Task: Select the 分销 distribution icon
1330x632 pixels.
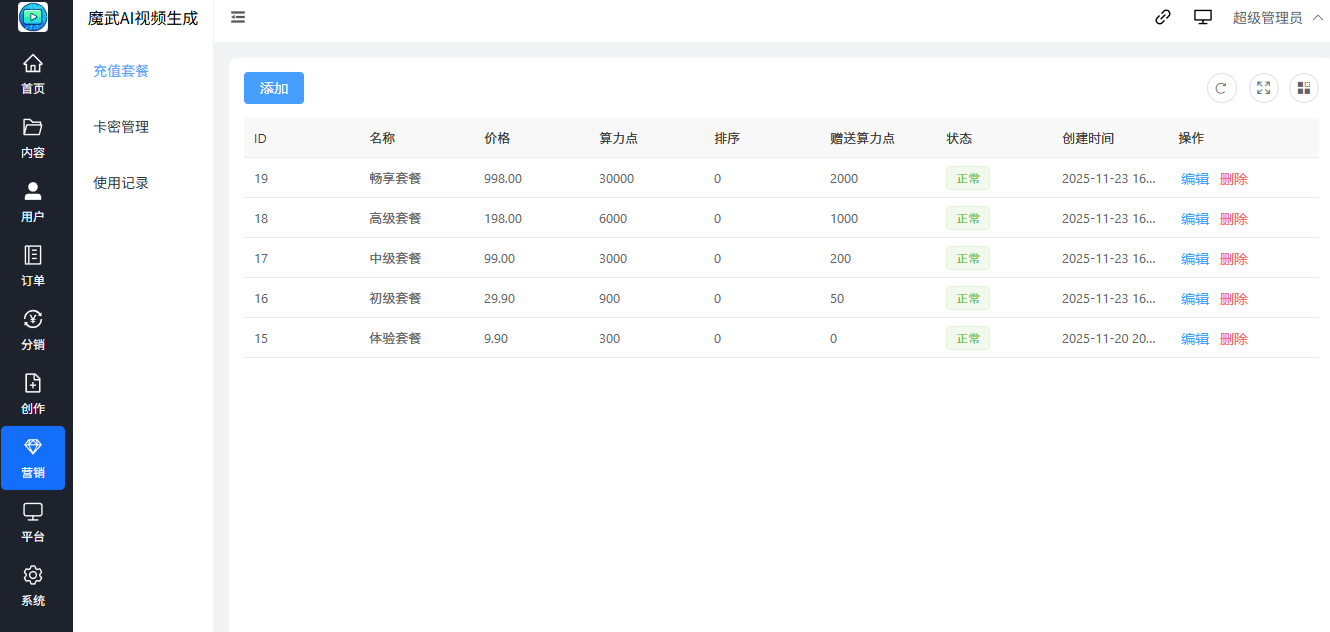Action: point(33,320)
